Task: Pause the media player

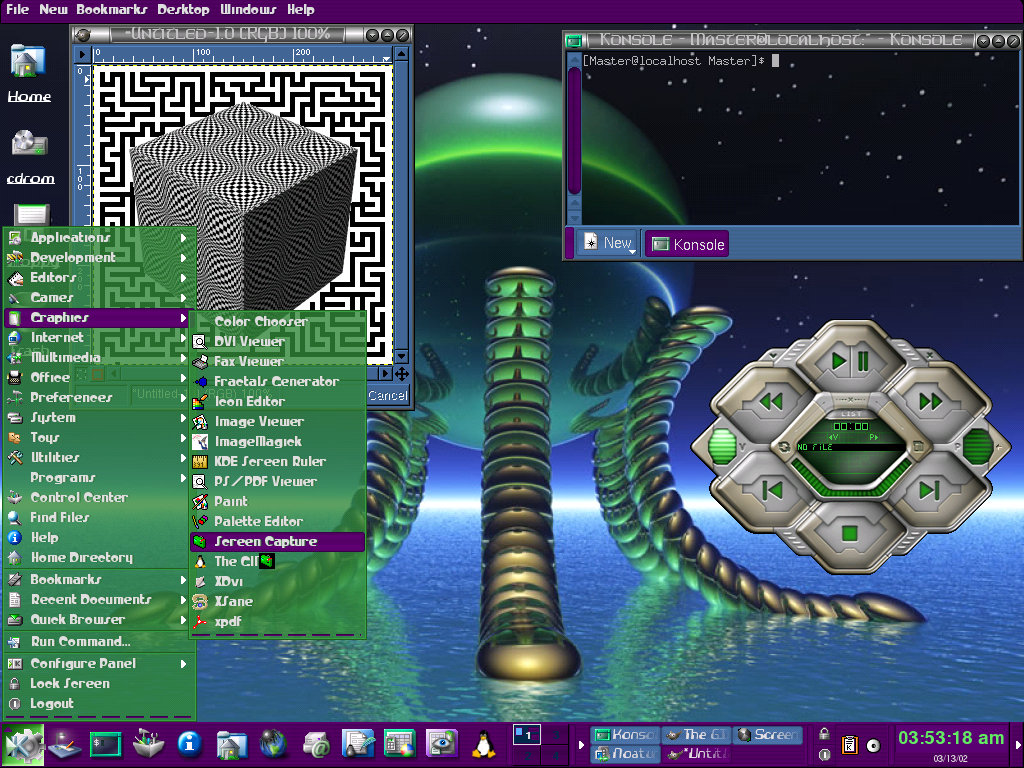Action: 863,361
